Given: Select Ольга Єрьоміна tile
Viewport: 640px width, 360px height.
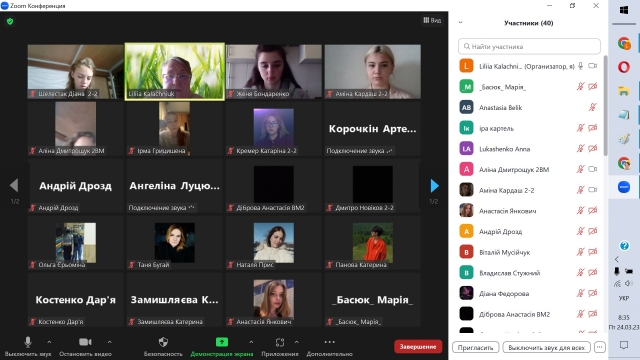Looking at the screenshot, I should click(x=76, y=242).
